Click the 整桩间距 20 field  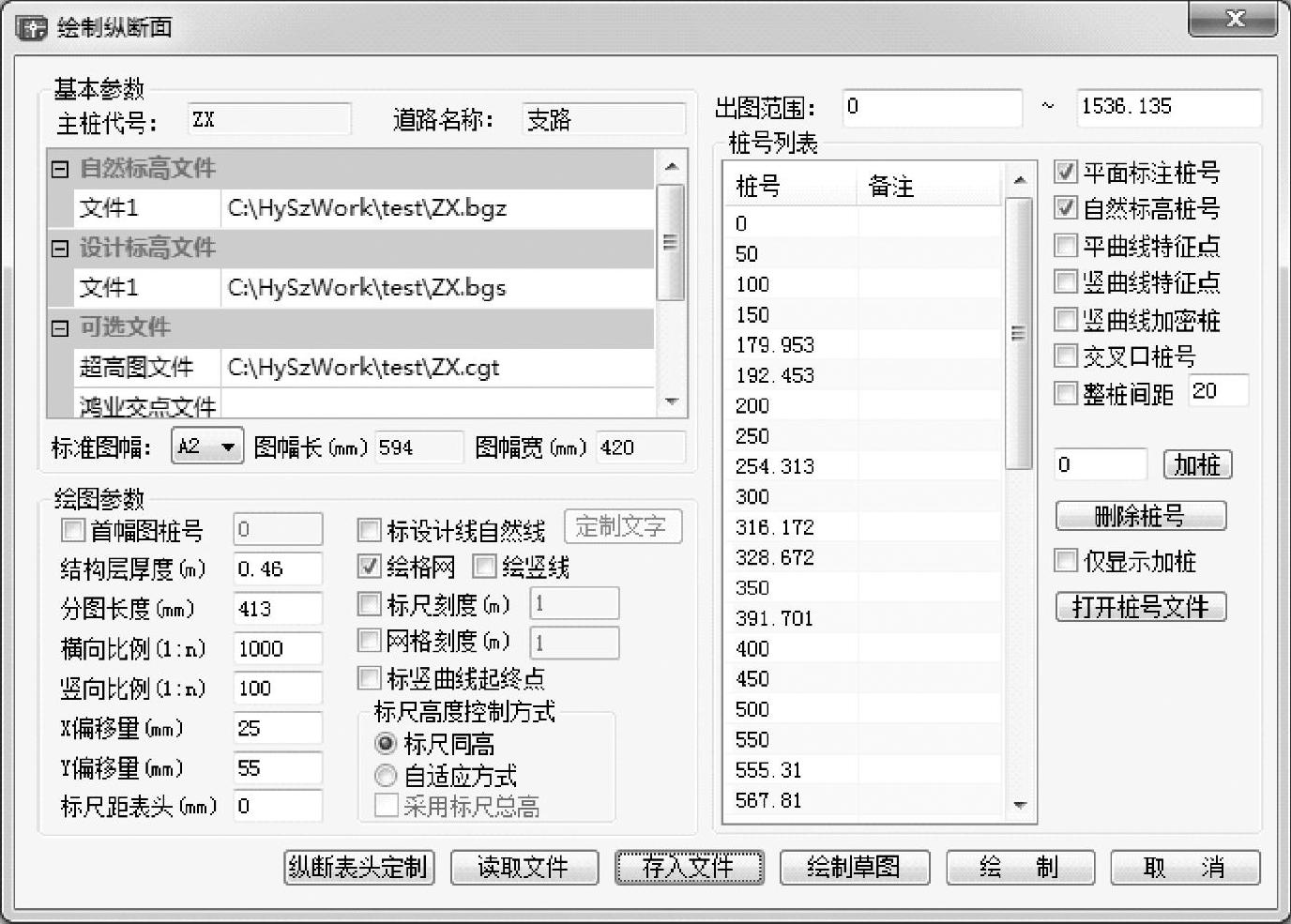tap(1218, 390)
